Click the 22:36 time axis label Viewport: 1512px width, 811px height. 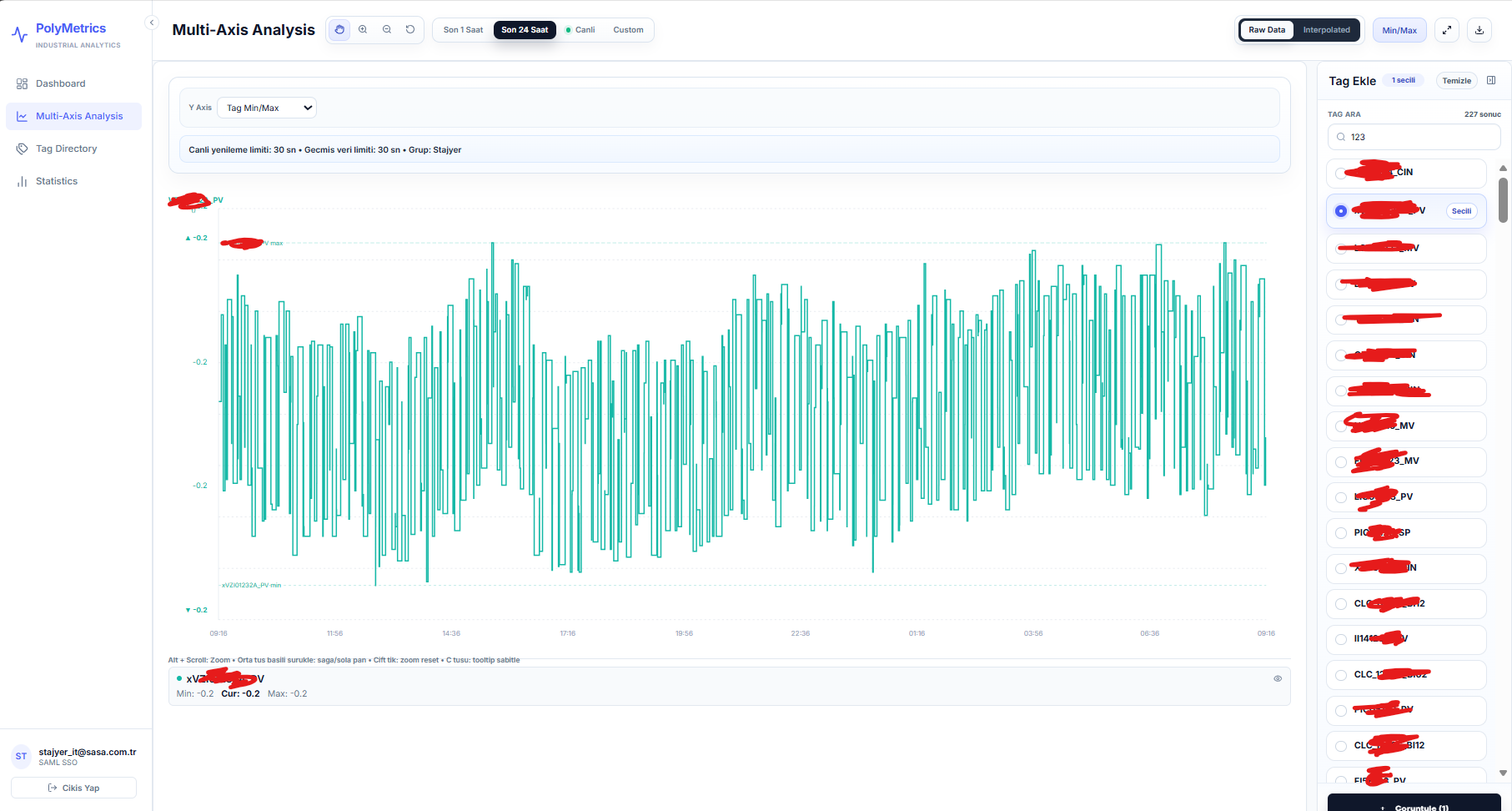801,633
